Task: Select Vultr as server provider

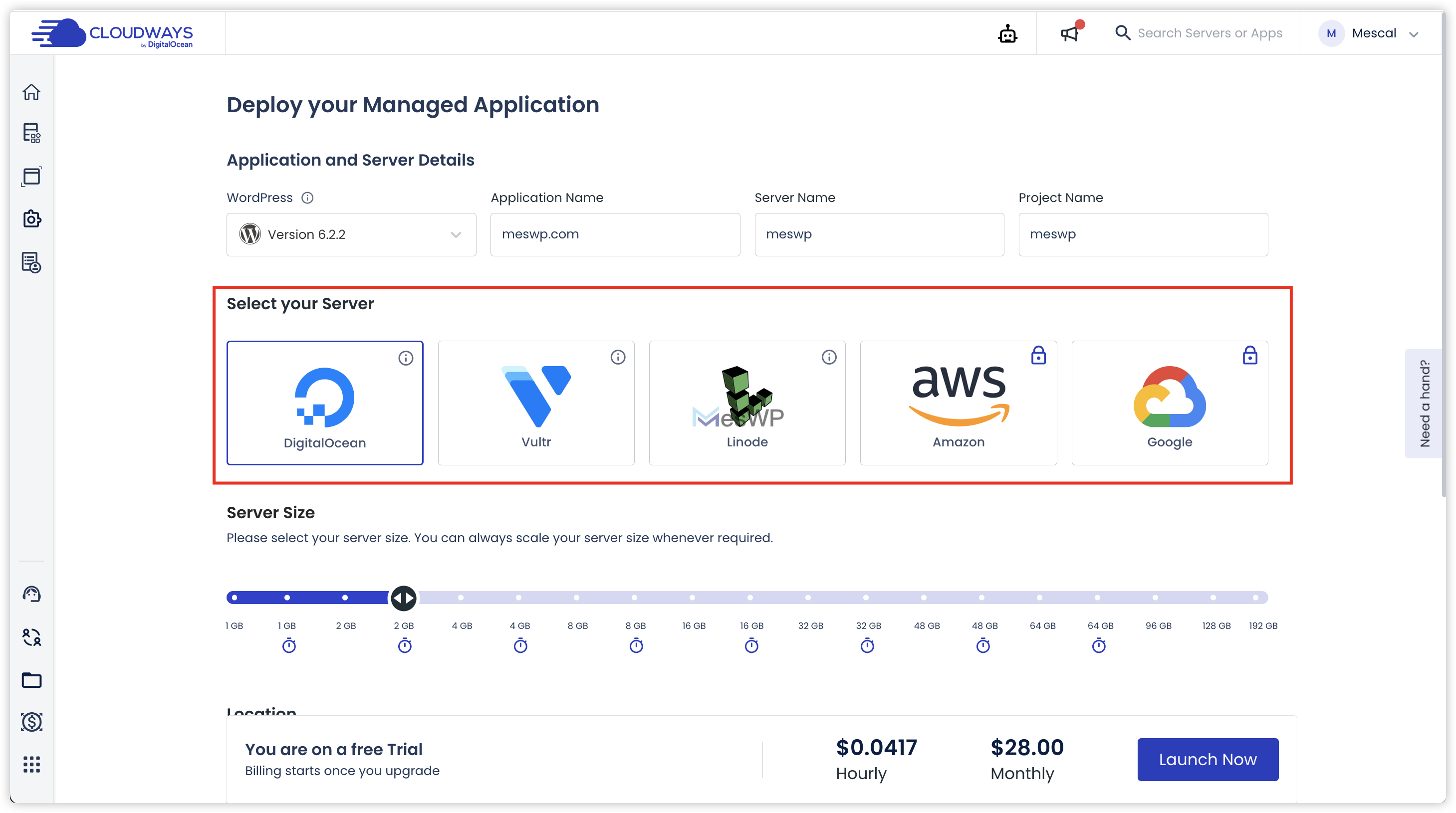Action: click(x=536, y=403)
